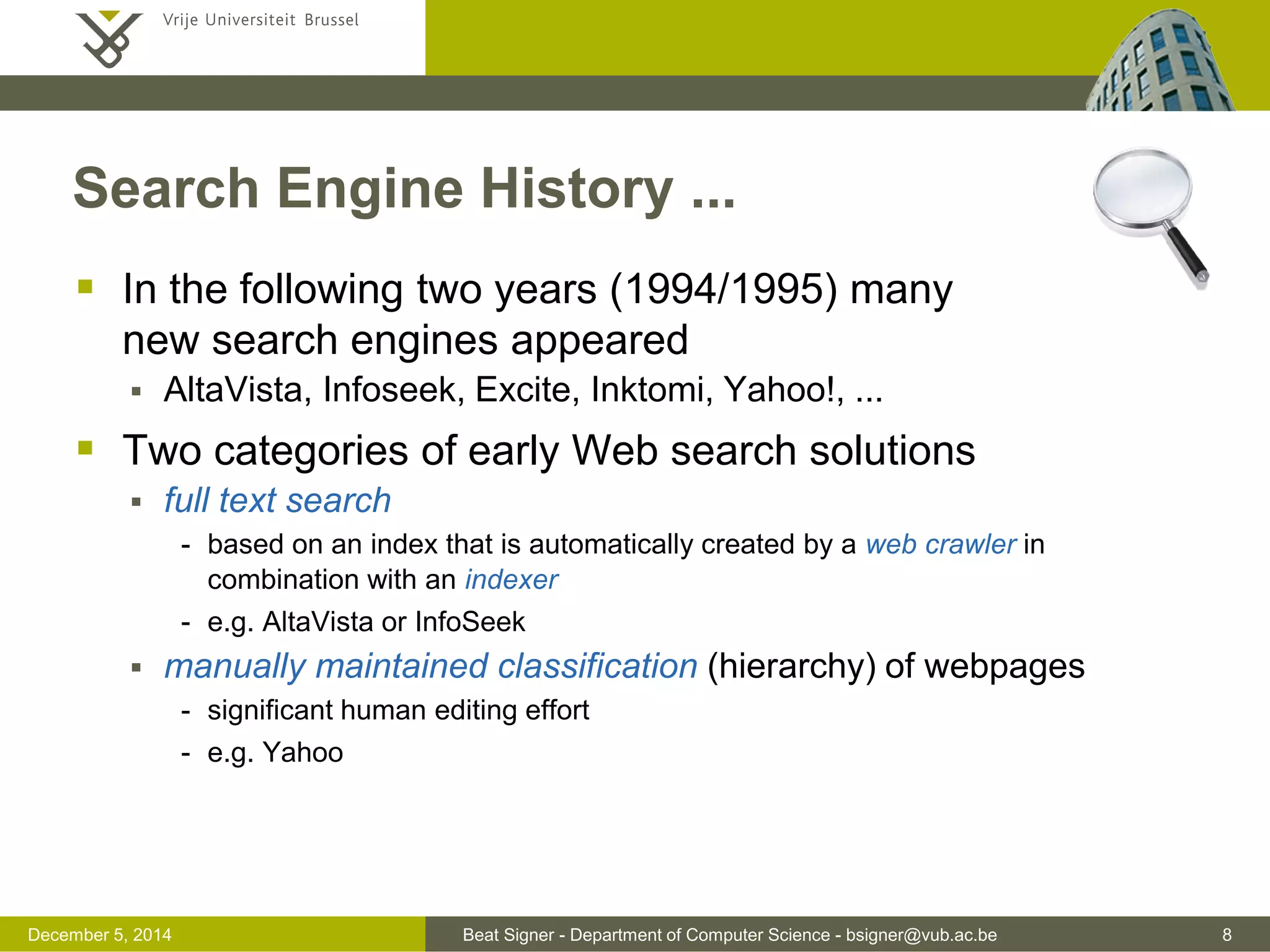Click the line 'AltaVista, Infoseek, Excite, Inktomi, Yahoo!, ...'
The width and height of the screenshot is (1270, 952).
coord(523,389)
